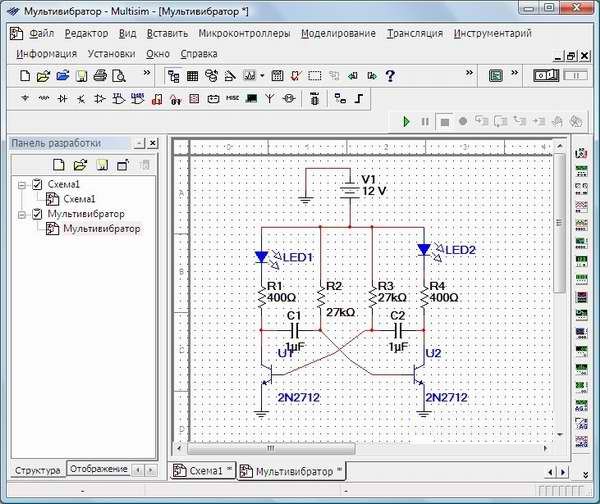Place an analog op-amp component

(x=100, y=99)
